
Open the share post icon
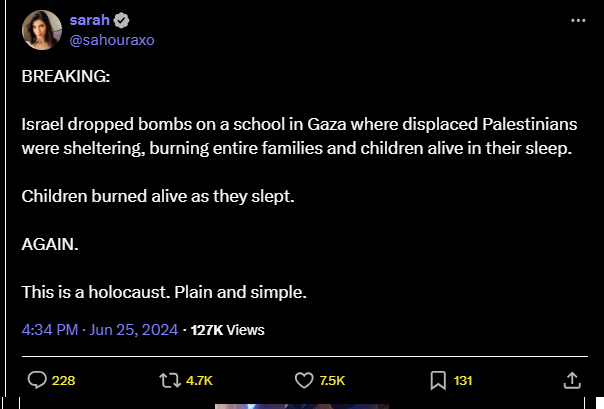[572, 380]
